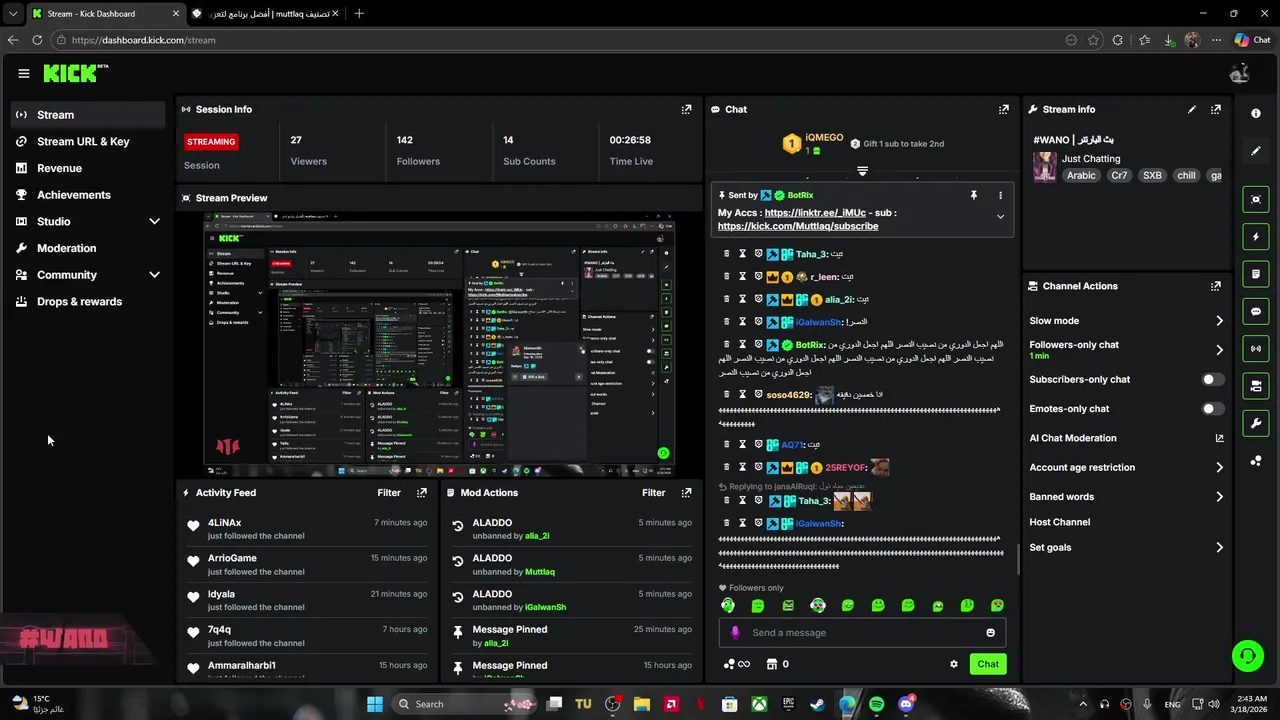This screenshot has height=720, width=1280.
Task: Click the document icon in right sidebar
Action: point(1256,273)
